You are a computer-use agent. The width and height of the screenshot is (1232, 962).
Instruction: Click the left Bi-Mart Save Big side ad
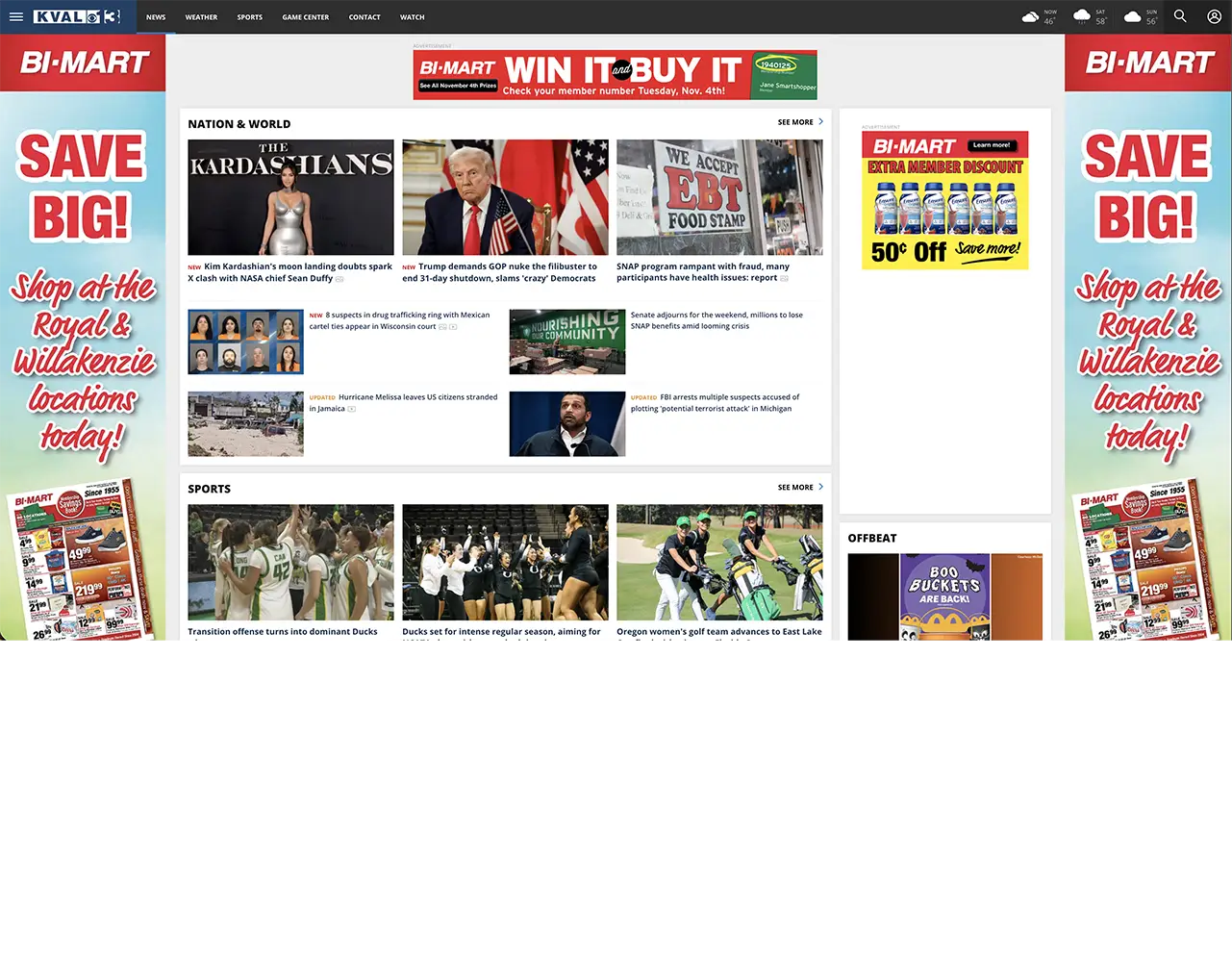tap(83, 337)
